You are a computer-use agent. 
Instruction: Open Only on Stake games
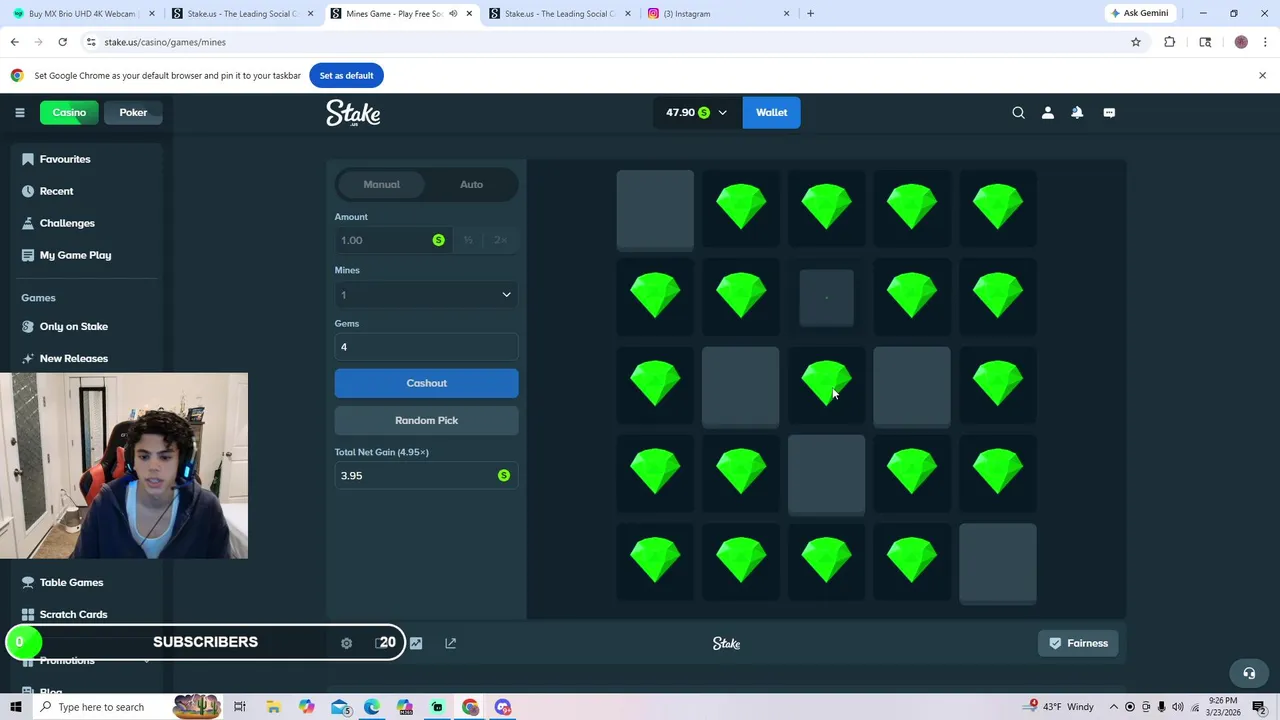[73, 326]
